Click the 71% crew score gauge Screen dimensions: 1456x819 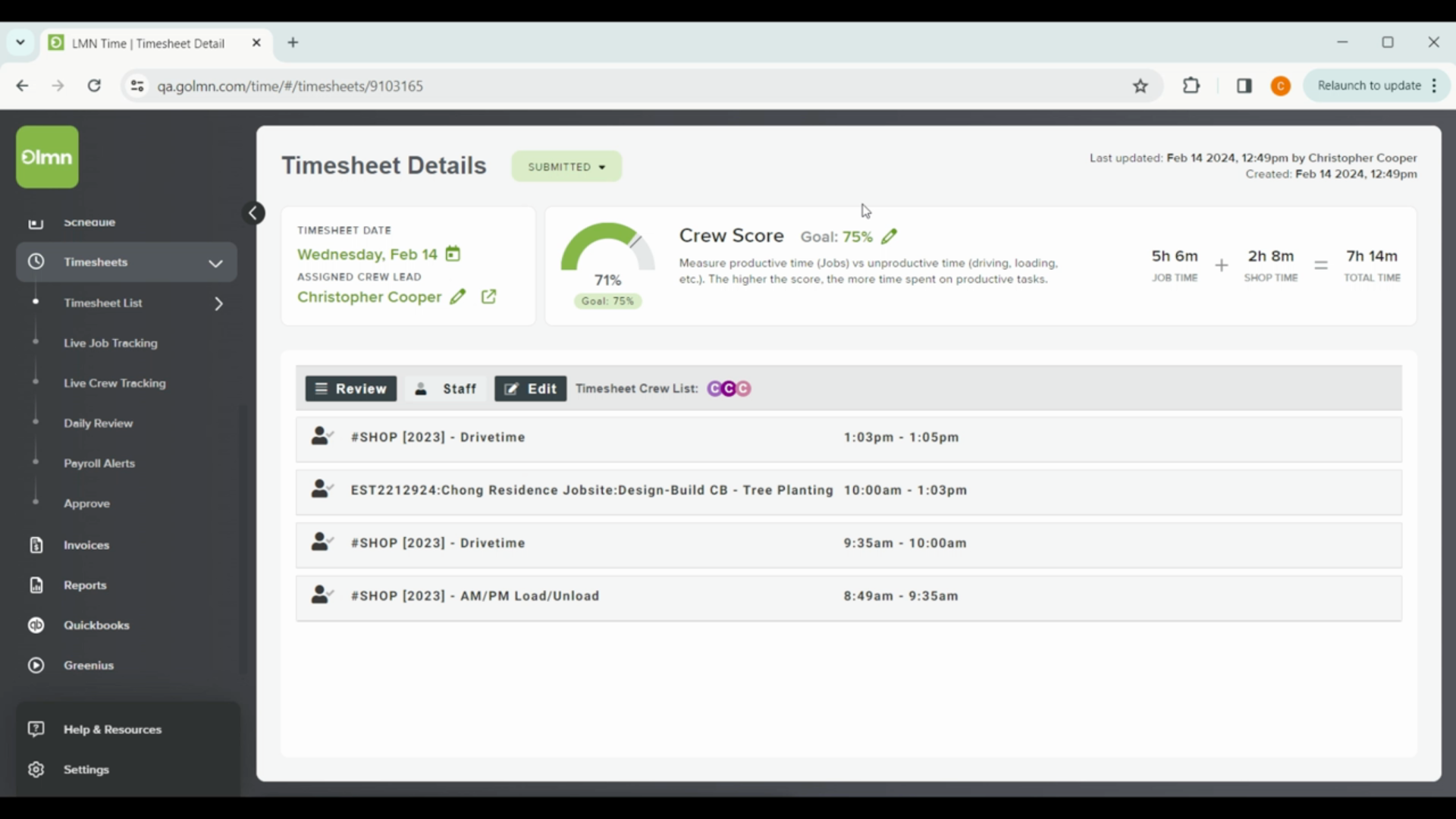click(607, 254)
